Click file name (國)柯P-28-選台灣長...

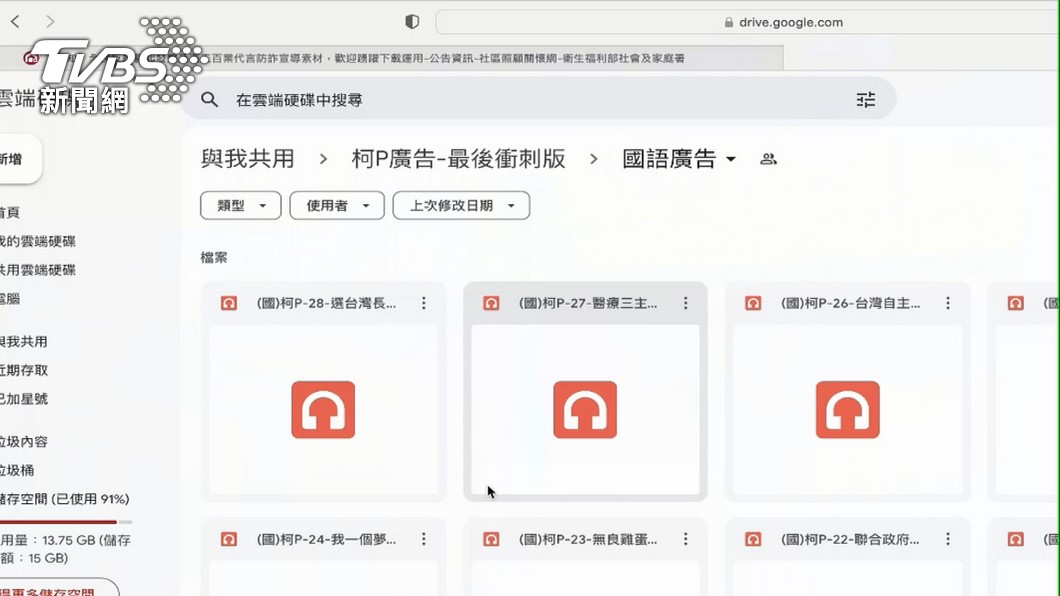(x=326, y=303)
